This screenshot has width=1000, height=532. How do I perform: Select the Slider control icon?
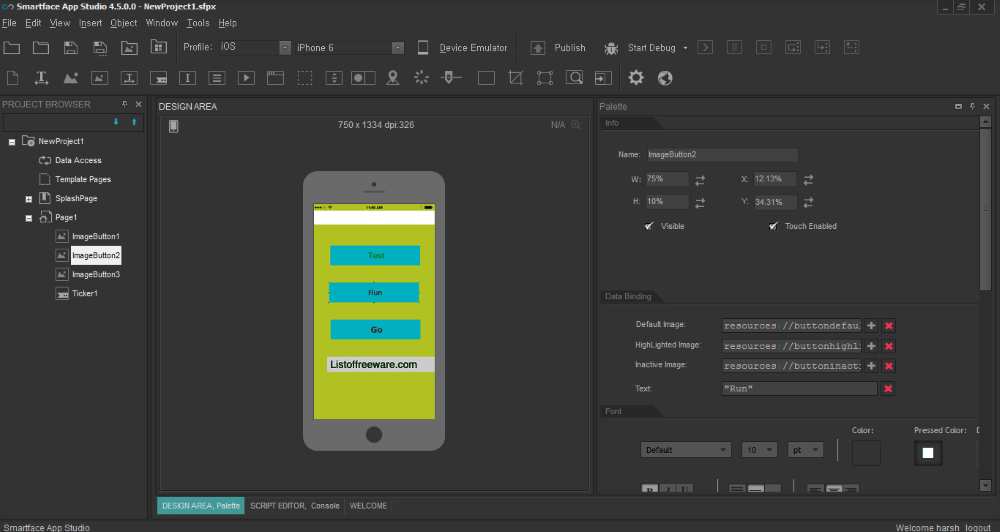point(451,78)
